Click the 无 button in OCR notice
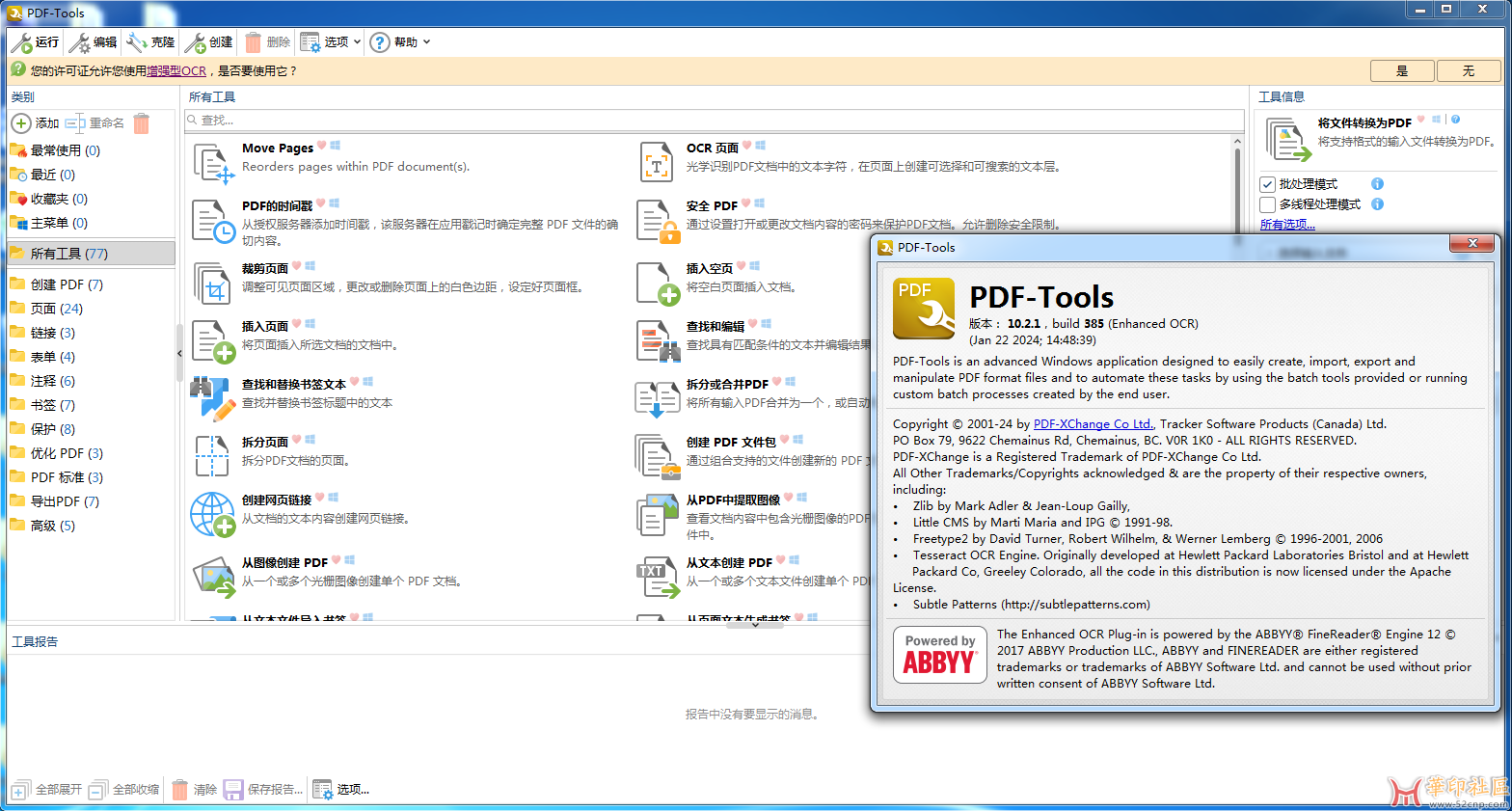 tap(1469, 70)
